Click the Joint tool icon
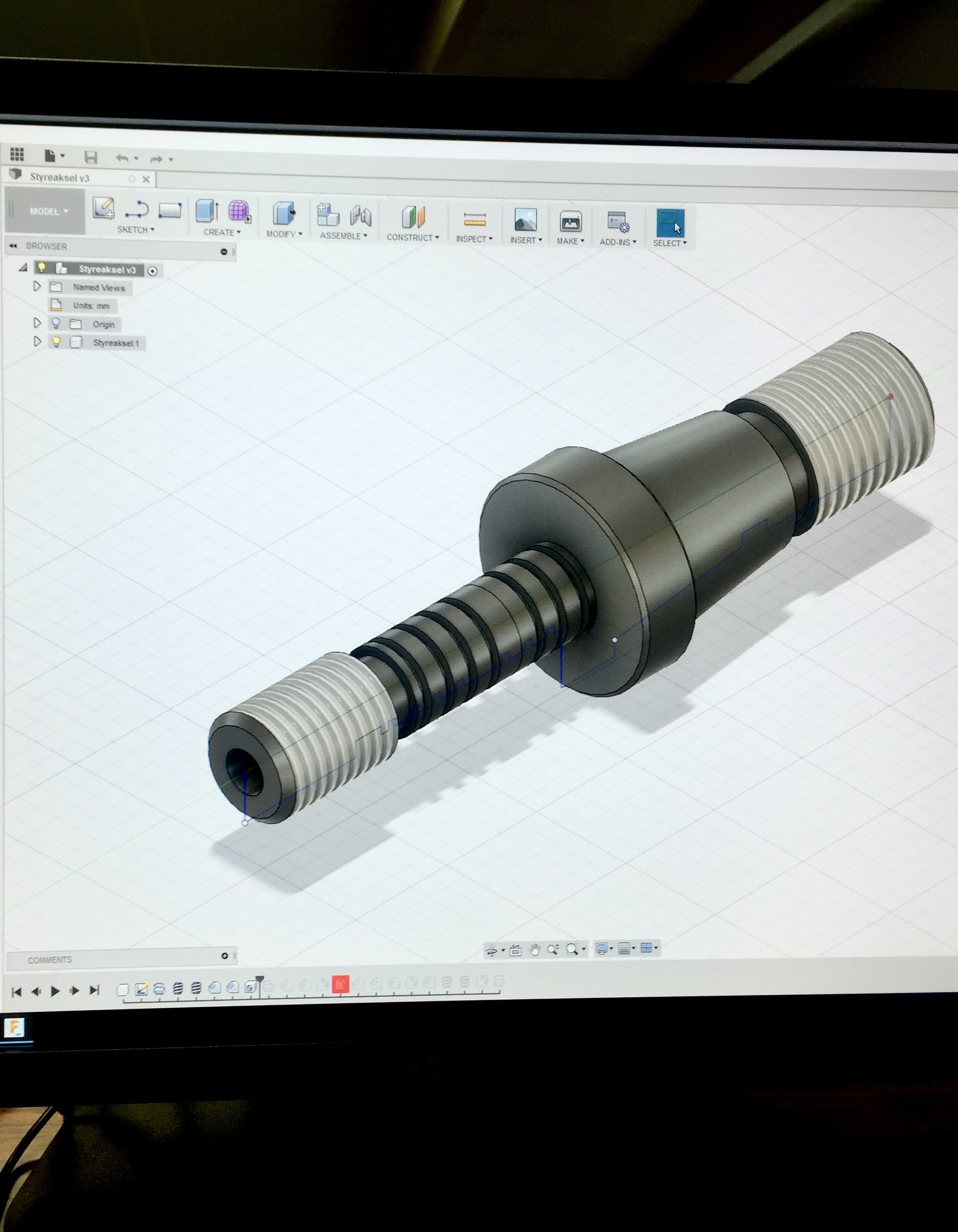 [x=361, y=216]
